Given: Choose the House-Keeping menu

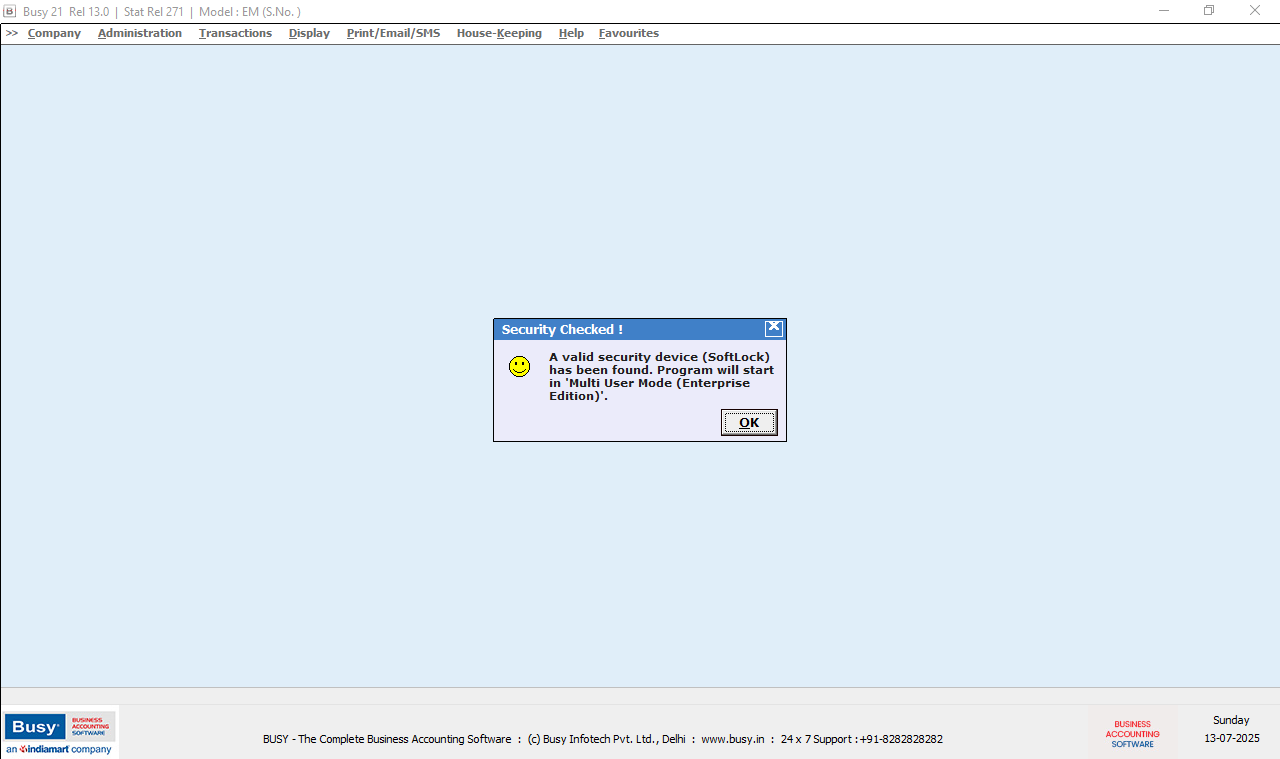Looking at the screenshot, I should [499, 33].
